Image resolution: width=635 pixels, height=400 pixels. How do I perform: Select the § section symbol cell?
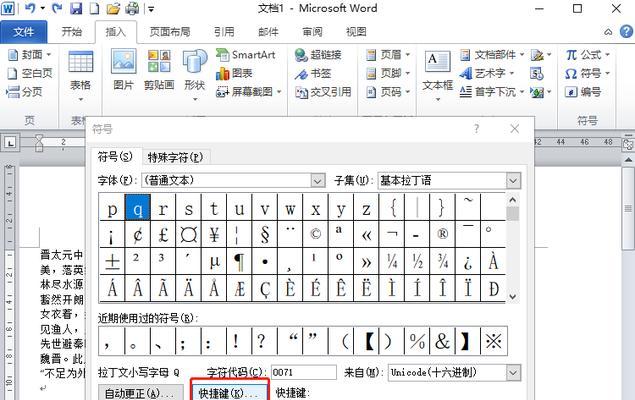tap(264, 234)
